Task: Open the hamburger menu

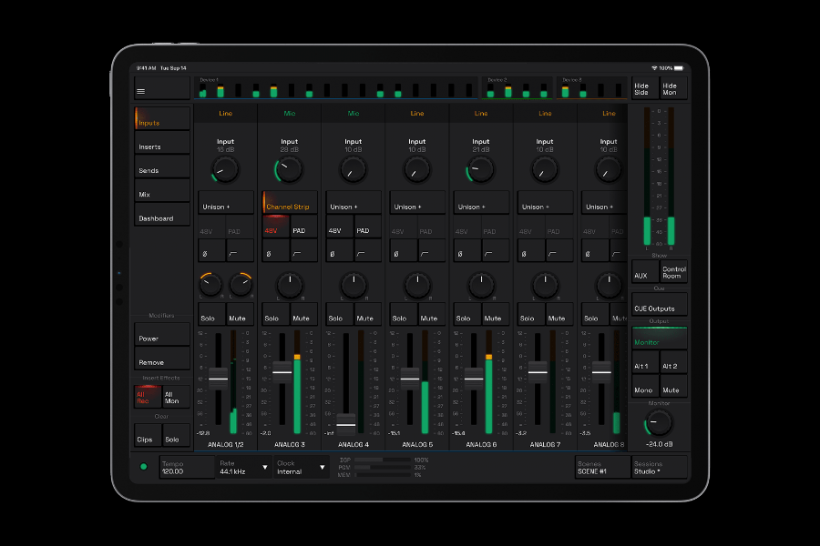Action: point(141,91)
